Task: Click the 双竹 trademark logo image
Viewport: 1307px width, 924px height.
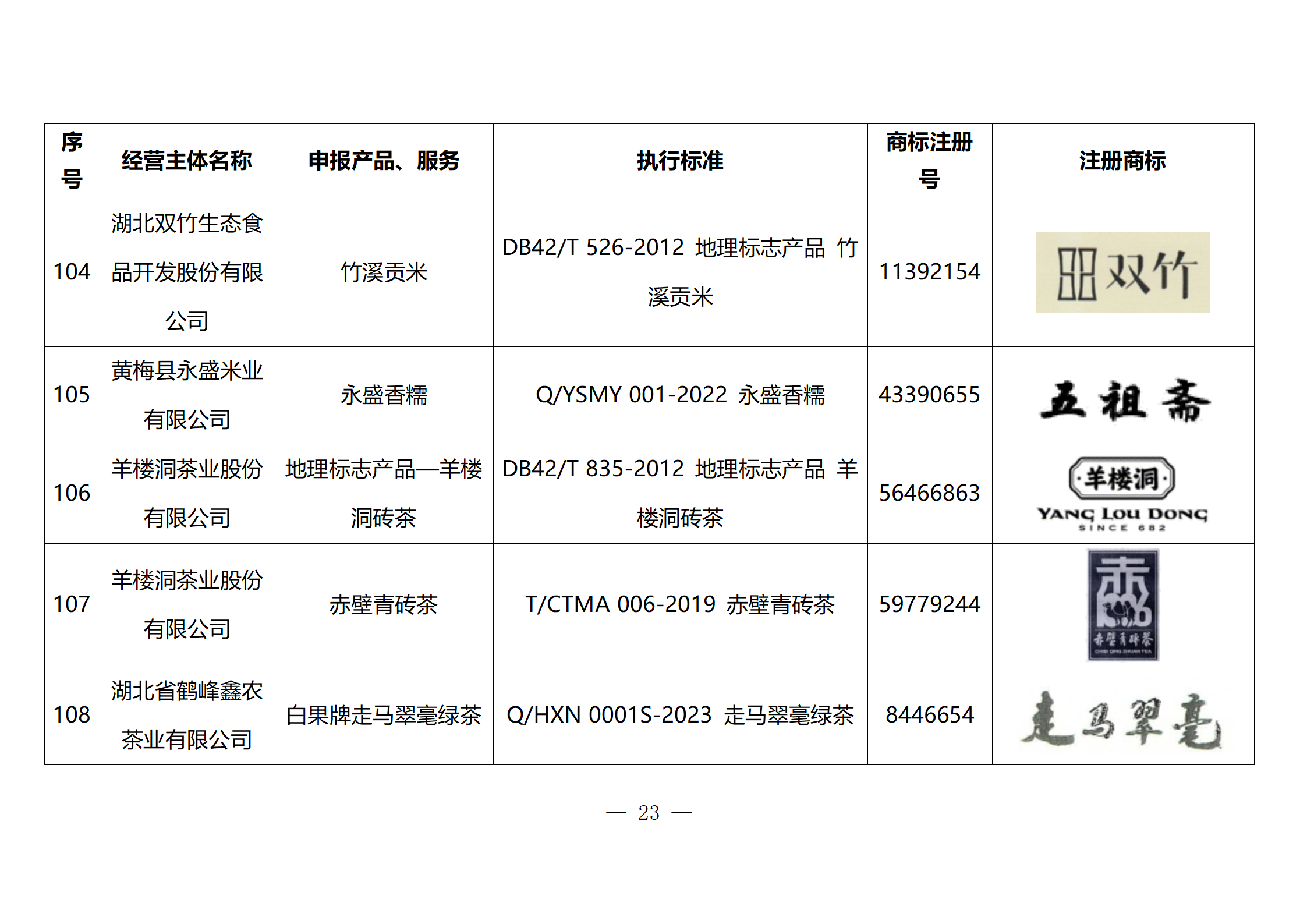Action: (1122, 272)
